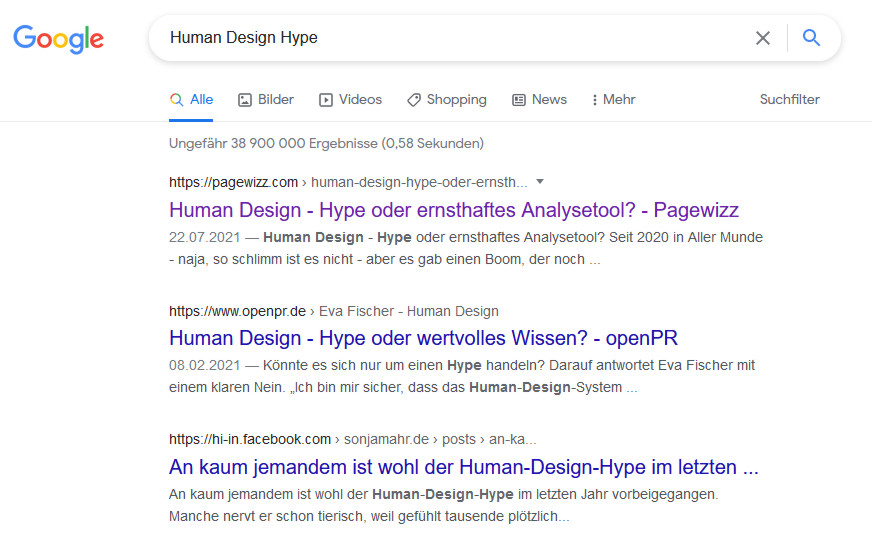Open Videos via the play icon

[326, 100]
